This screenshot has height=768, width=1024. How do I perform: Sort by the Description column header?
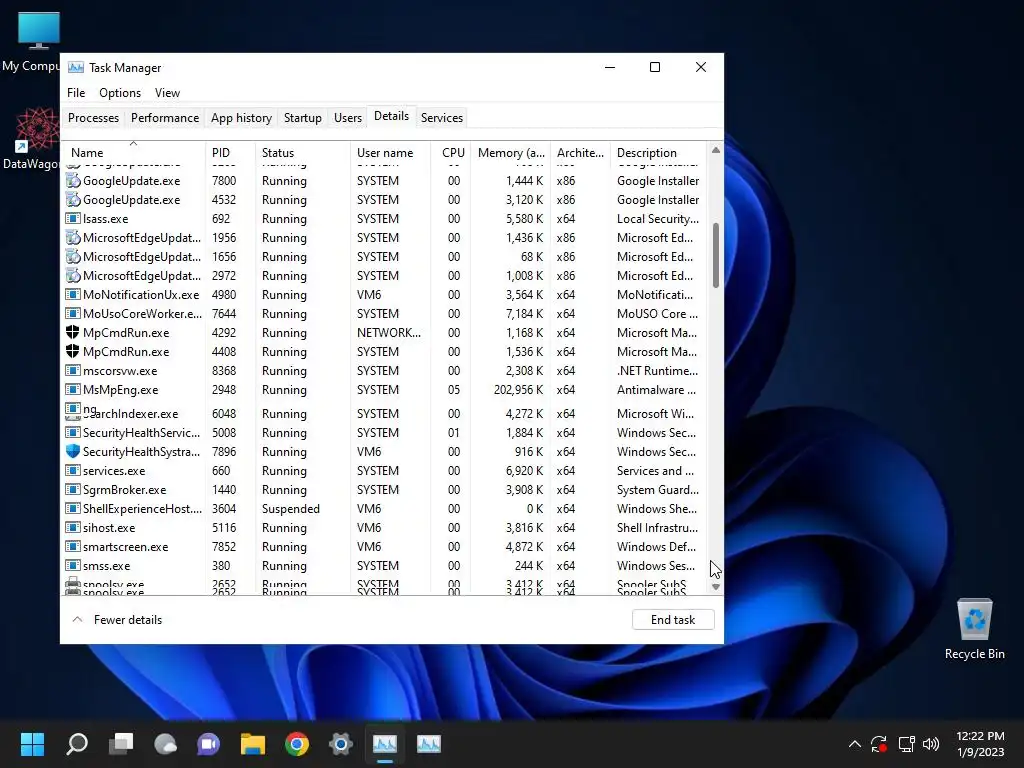pyautogui.click(x=659, y=152)
